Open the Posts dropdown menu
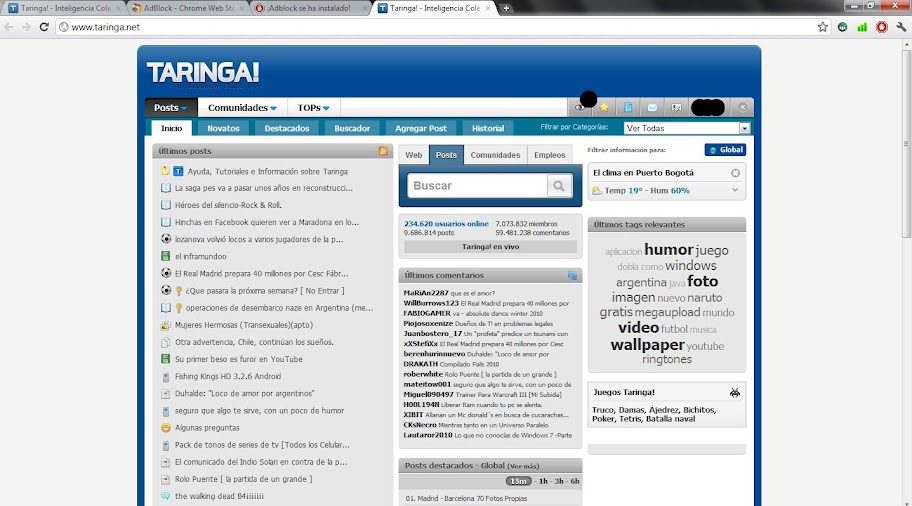912x506 pixels. pyautogui.click(x=170, y=108)
